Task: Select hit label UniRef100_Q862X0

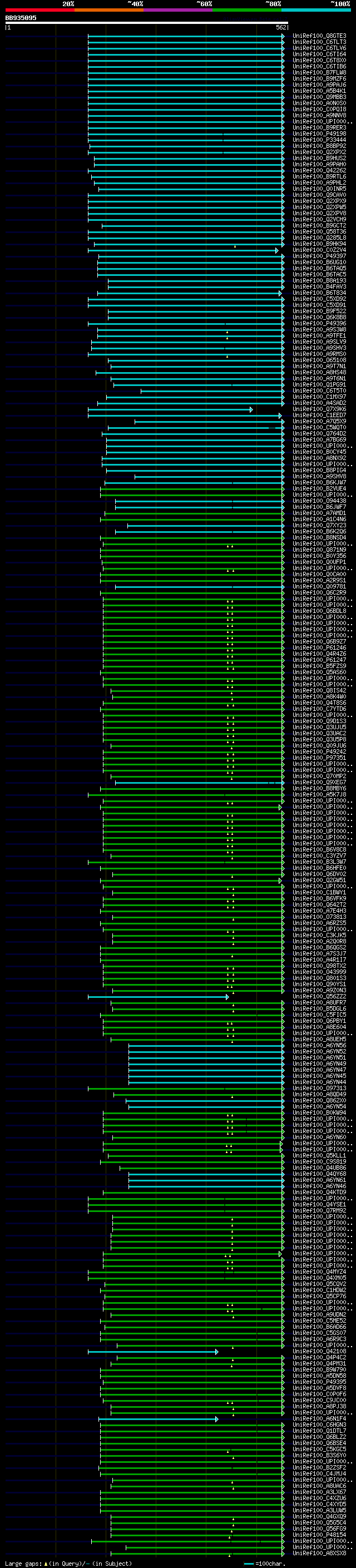Action: [x=319, y=1101]
